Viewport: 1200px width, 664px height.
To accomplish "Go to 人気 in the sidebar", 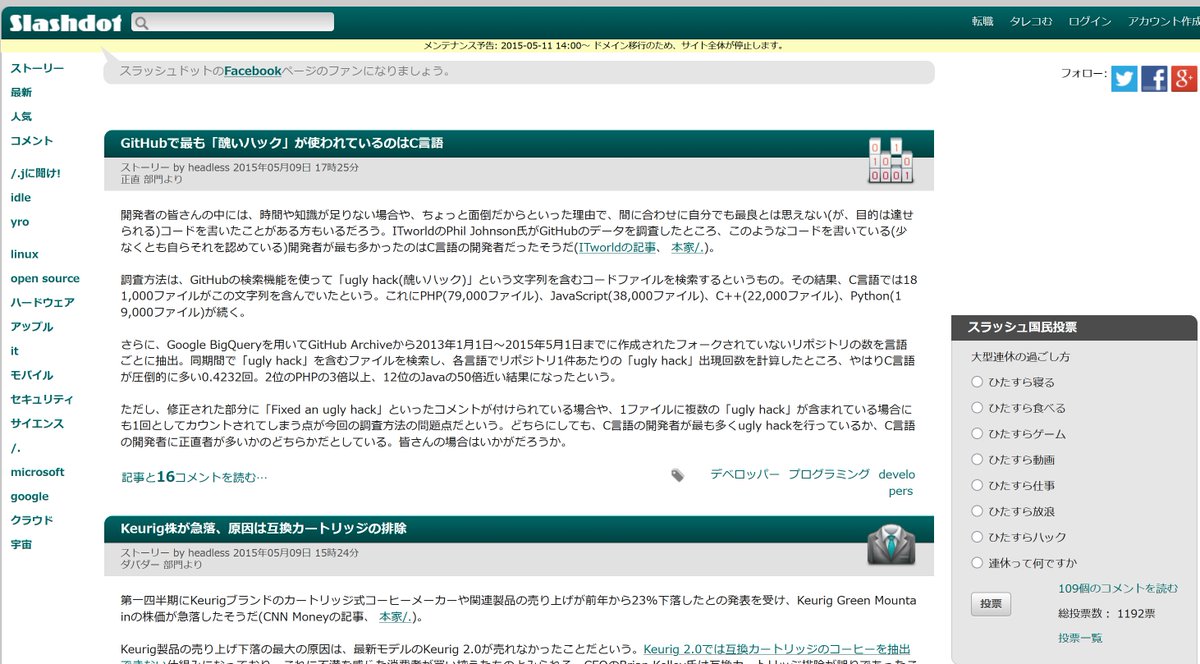I will 21,116.
